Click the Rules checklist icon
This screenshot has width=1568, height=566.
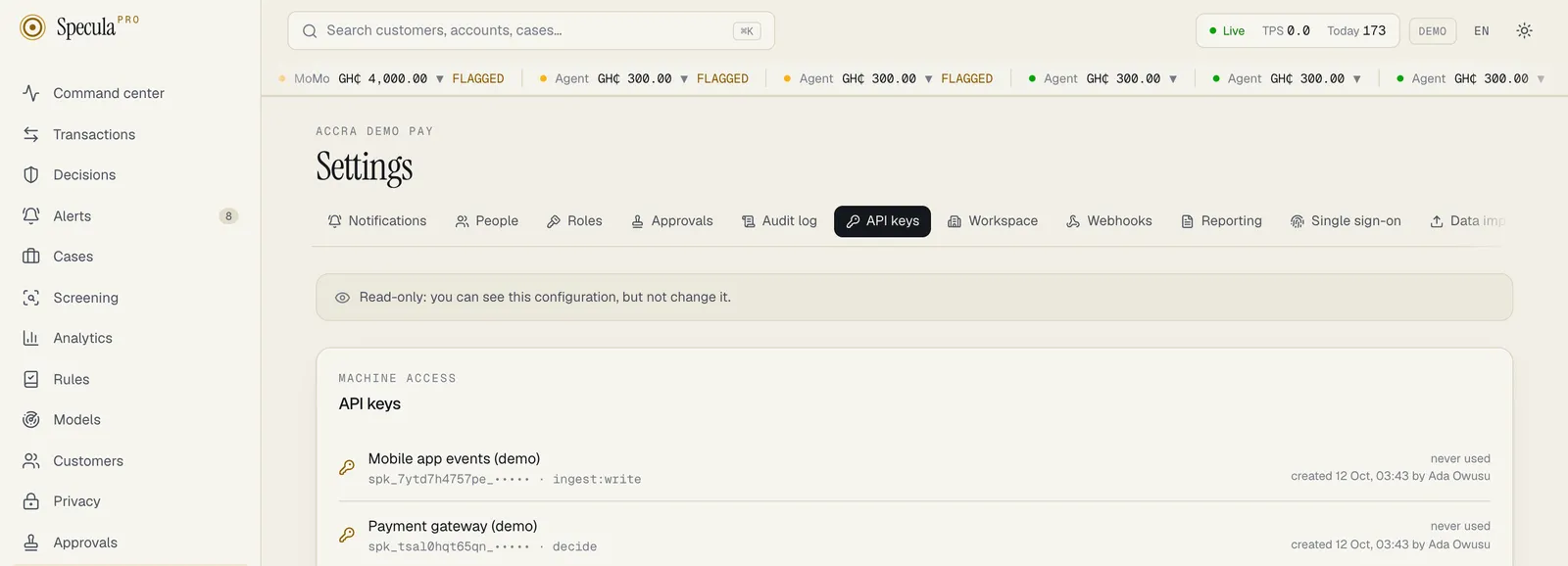31,379
